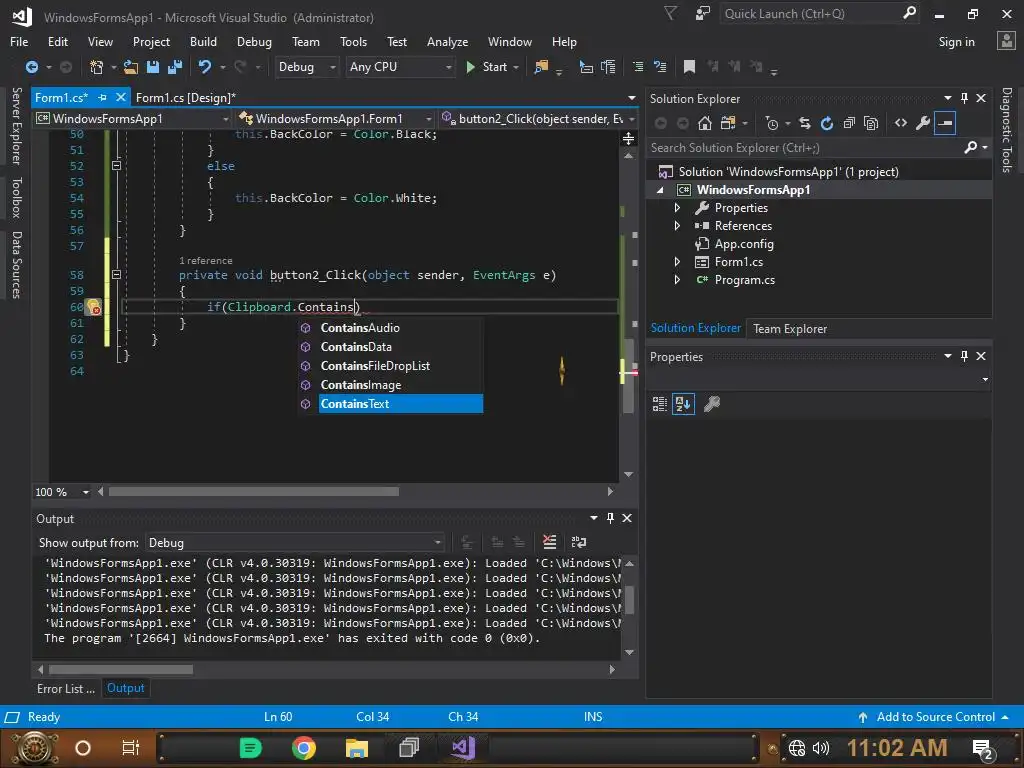Toggle Preview Selected Items in Solution Explorer
Viewport: 1024px width, 768px height.
tap(945, 123)
